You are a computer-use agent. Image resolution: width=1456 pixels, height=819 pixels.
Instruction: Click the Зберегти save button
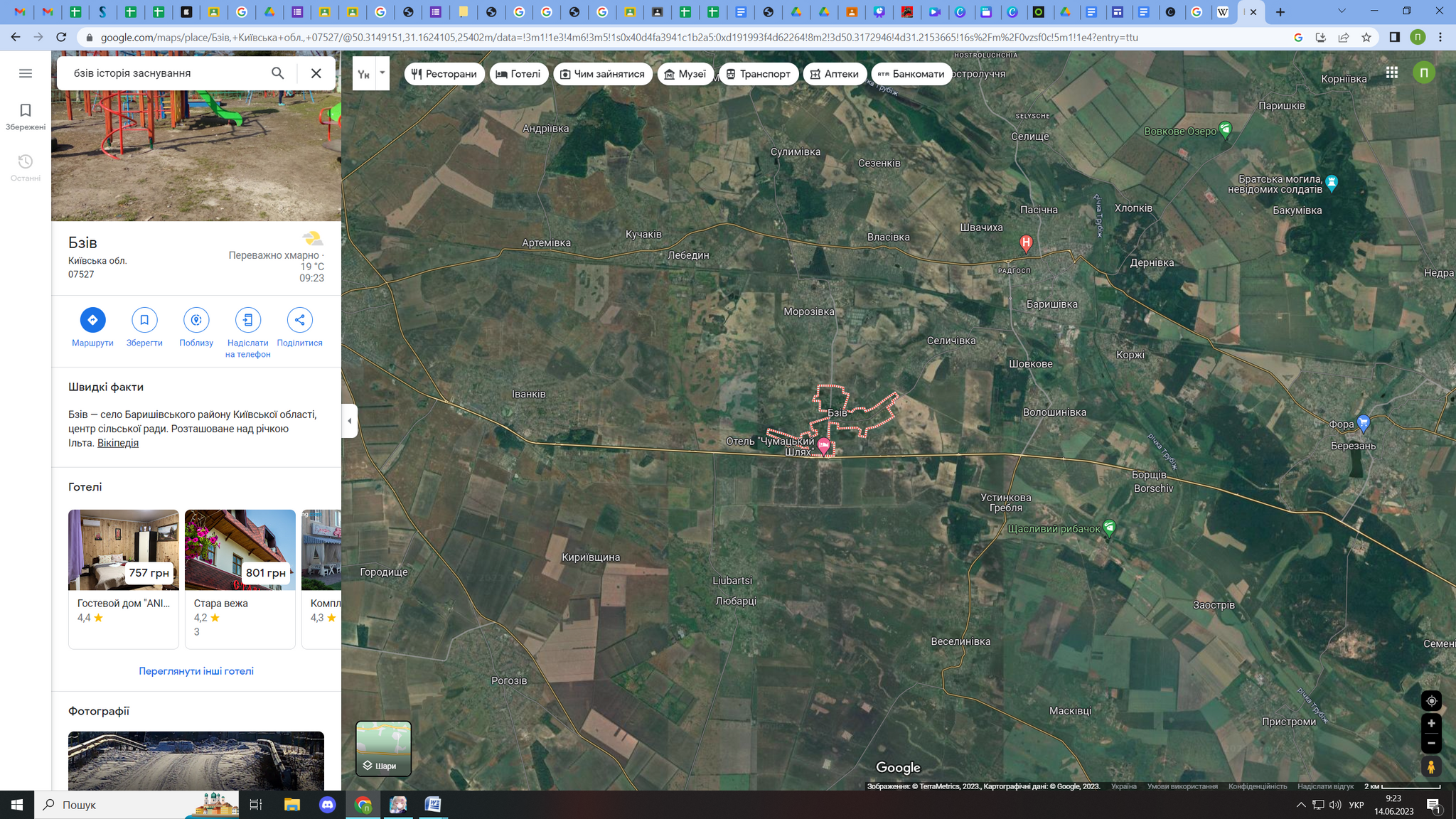point(144,327)
